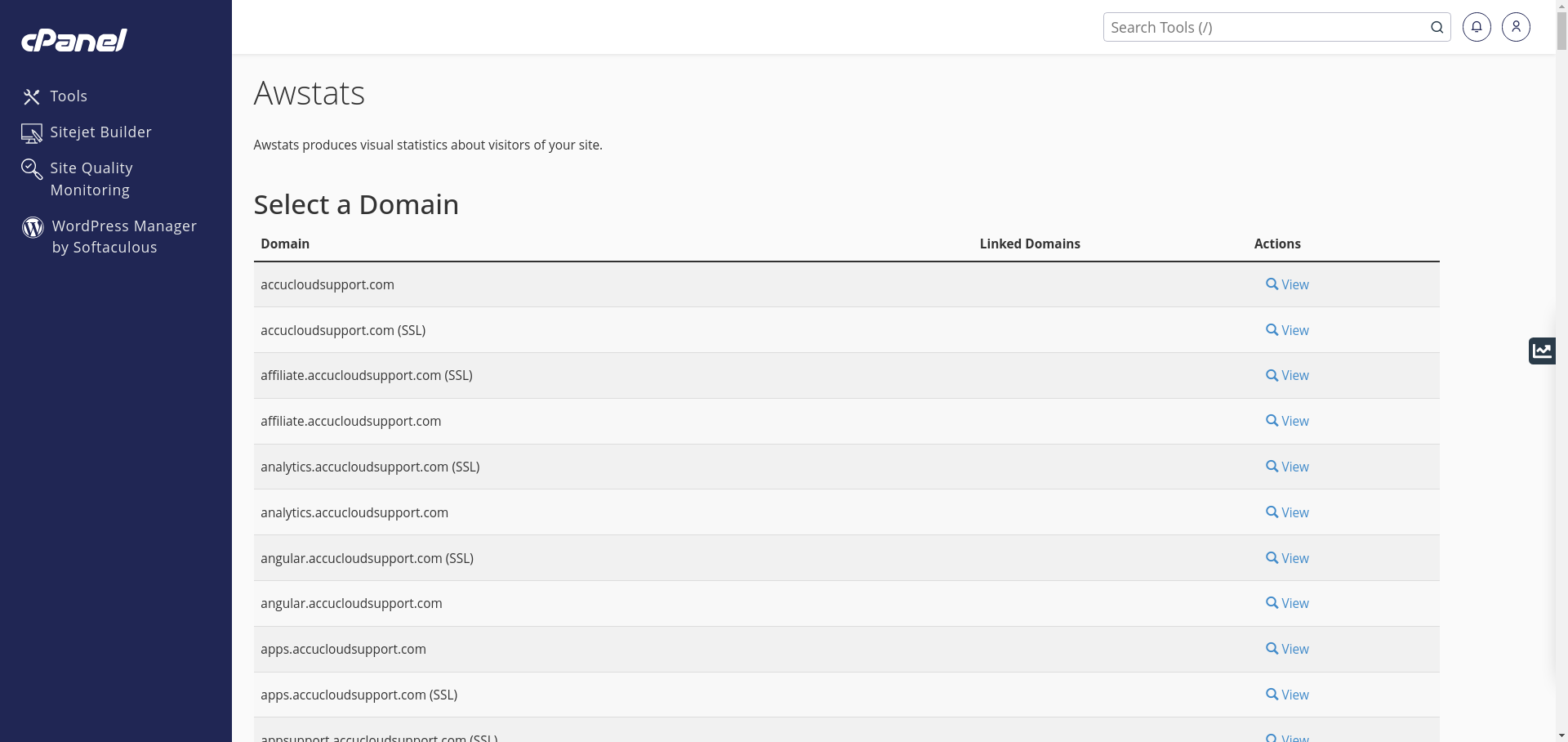Open the notifications bell

pyautogui.click(x=1477, y=27)
